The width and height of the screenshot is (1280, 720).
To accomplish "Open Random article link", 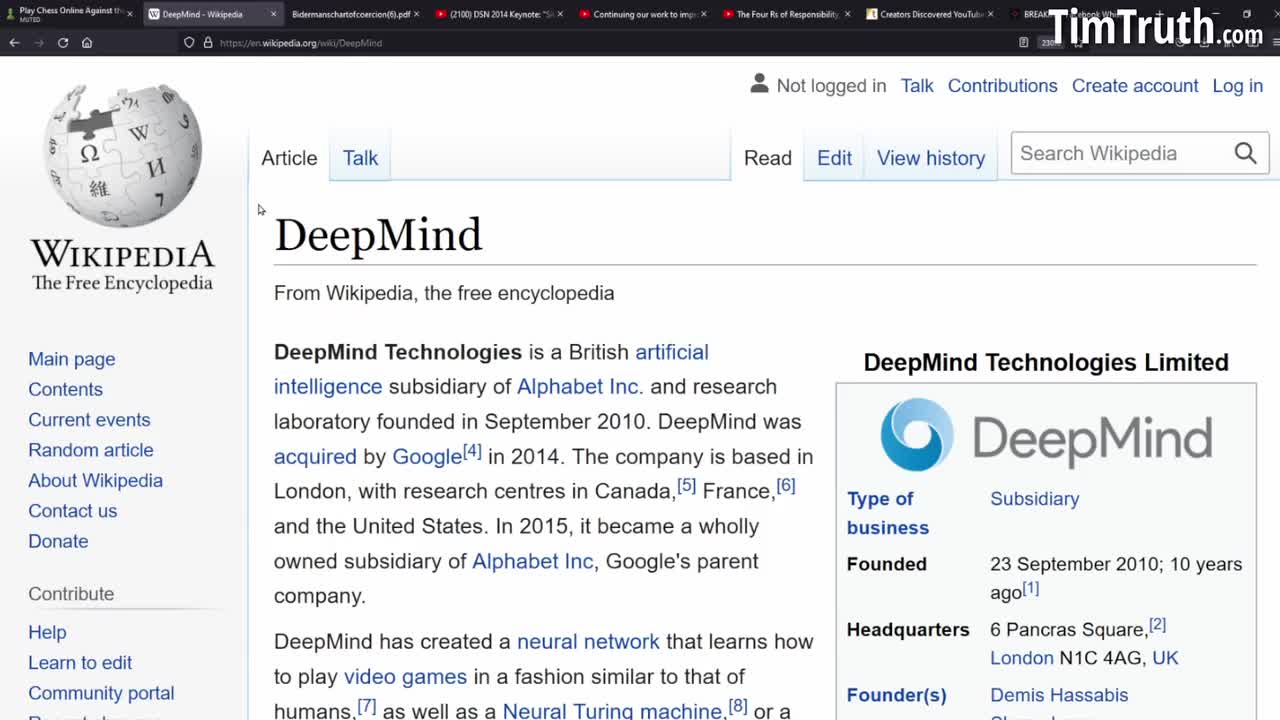I will point(91,450).
